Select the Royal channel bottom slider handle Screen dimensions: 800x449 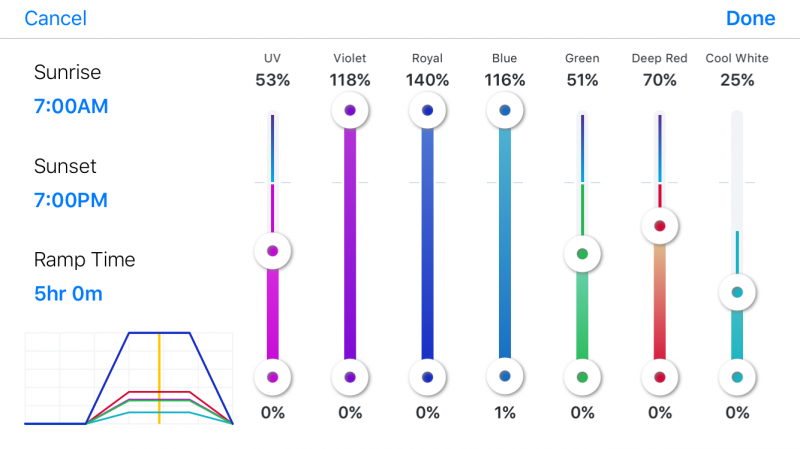click(428, 377)
